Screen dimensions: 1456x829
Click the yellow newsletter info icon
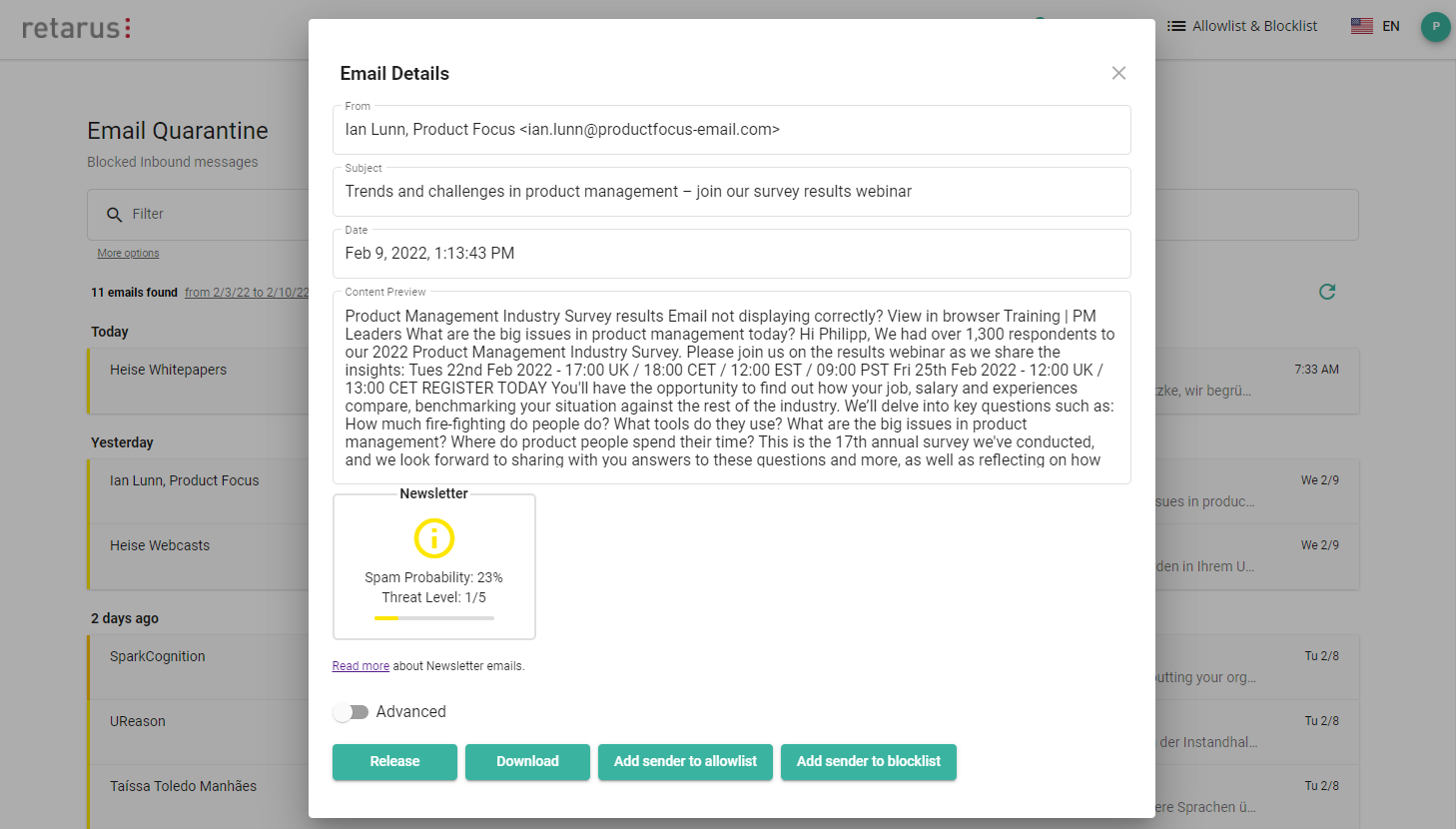434,538
